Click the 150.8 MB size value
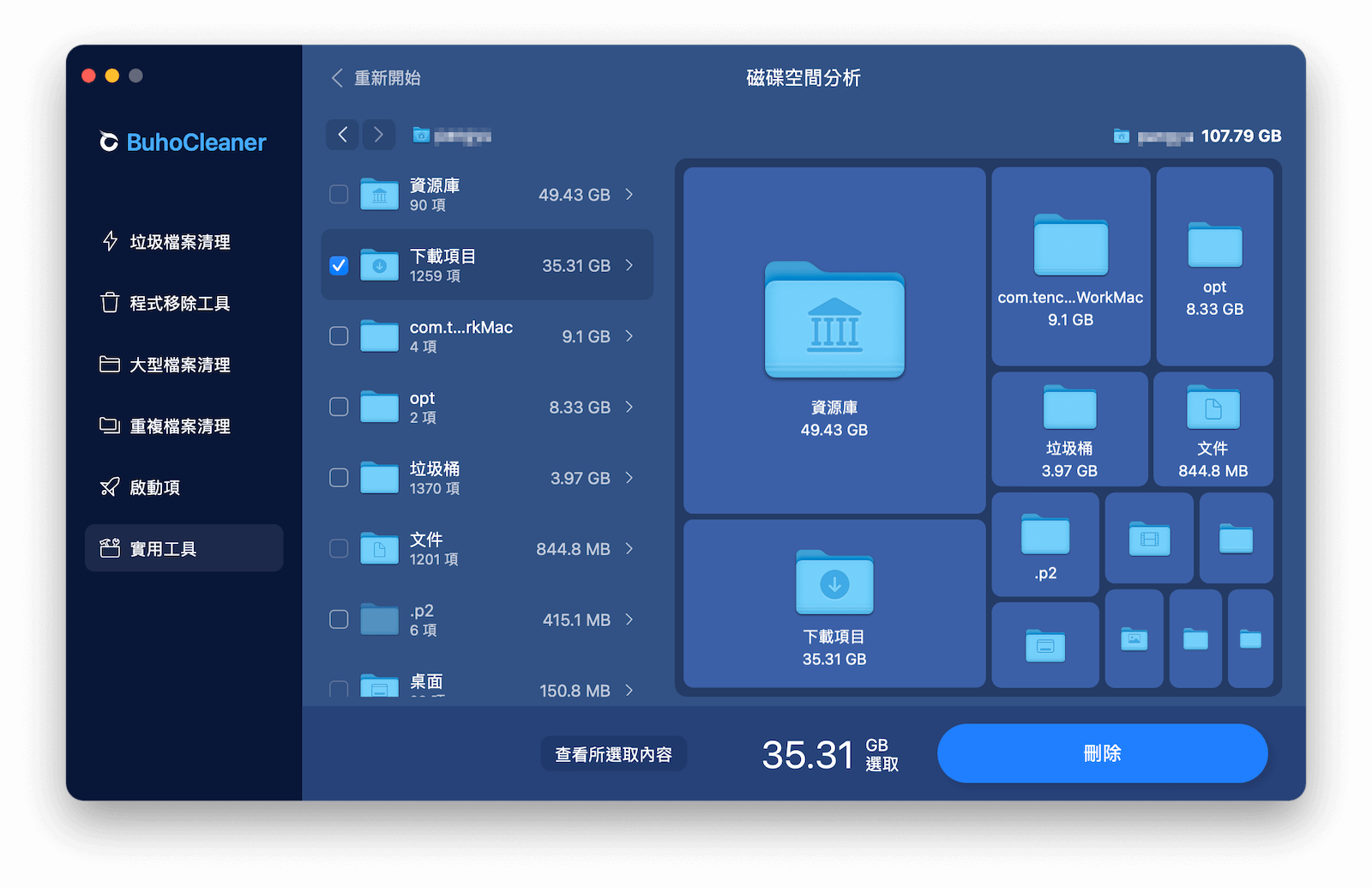This screenshot has width=1372, height=888. (x=575, y=691)
